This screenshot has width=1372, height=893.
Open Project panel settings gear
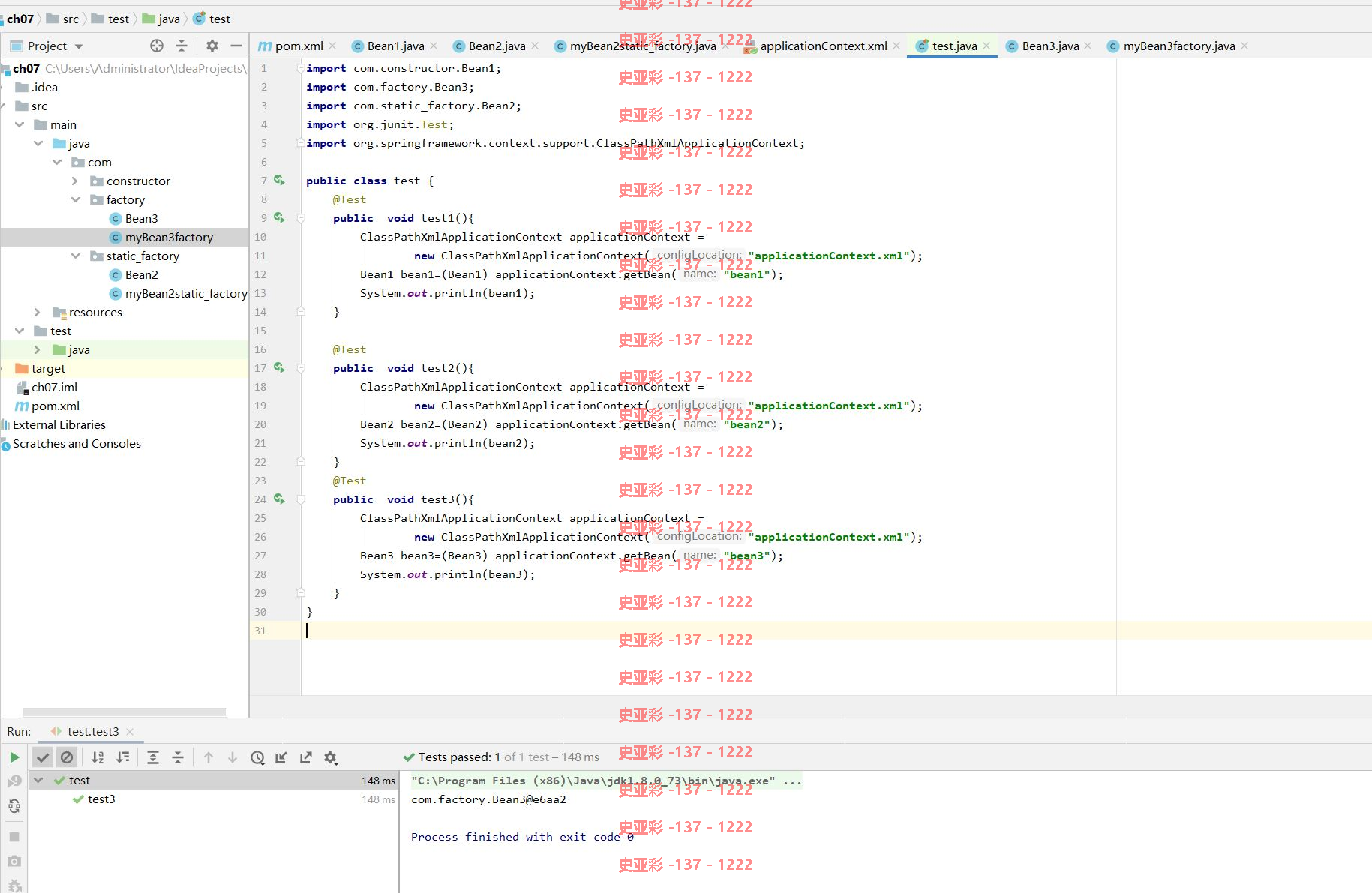click(212, 46)
